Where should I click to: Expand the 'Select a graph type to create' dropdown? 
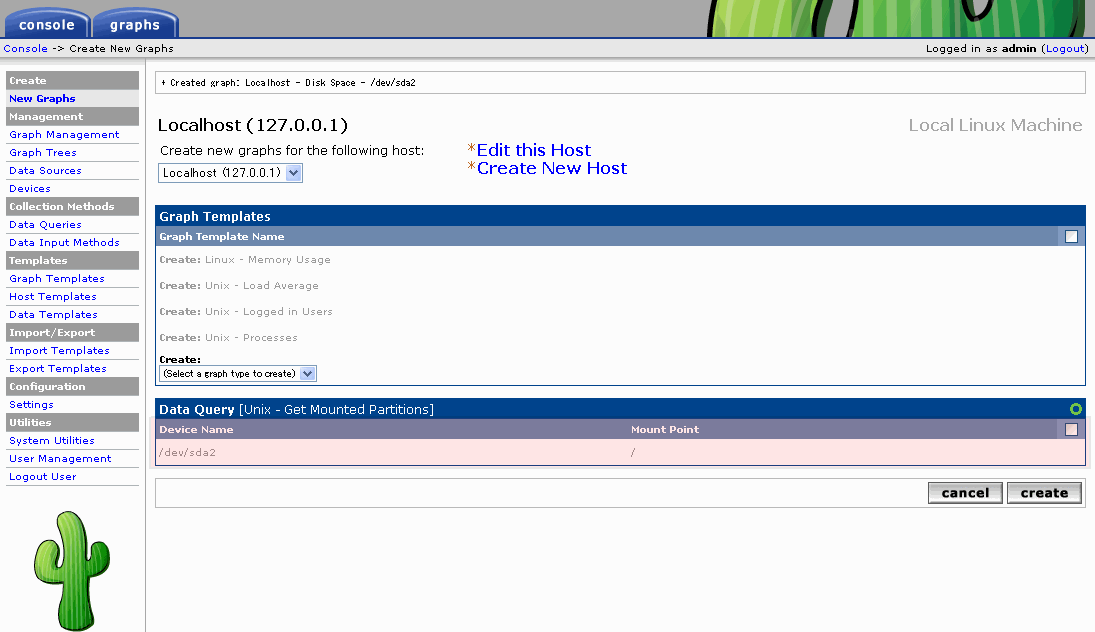238,374
